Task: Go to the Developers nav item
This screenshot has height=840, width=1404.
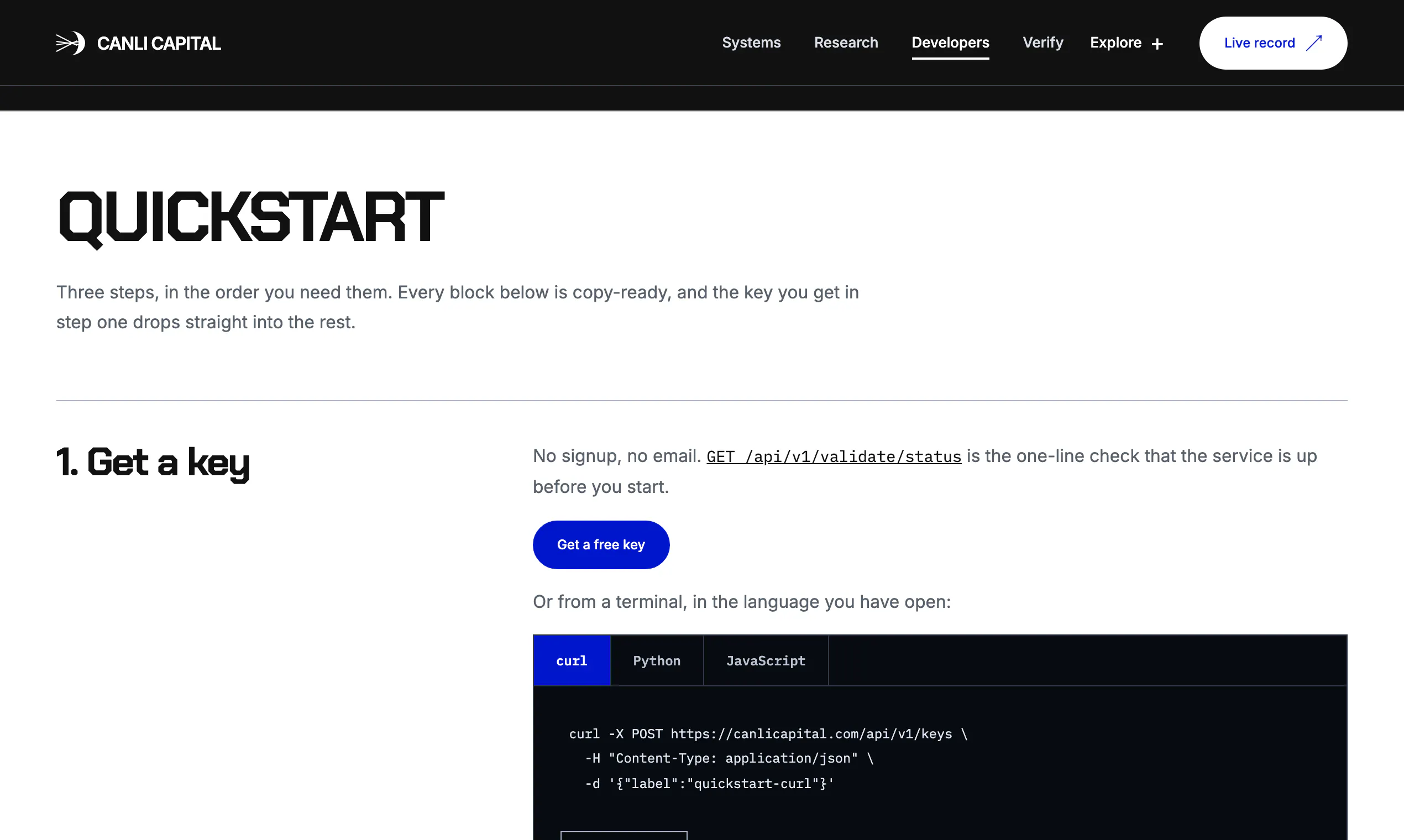Action: [950, 43]
